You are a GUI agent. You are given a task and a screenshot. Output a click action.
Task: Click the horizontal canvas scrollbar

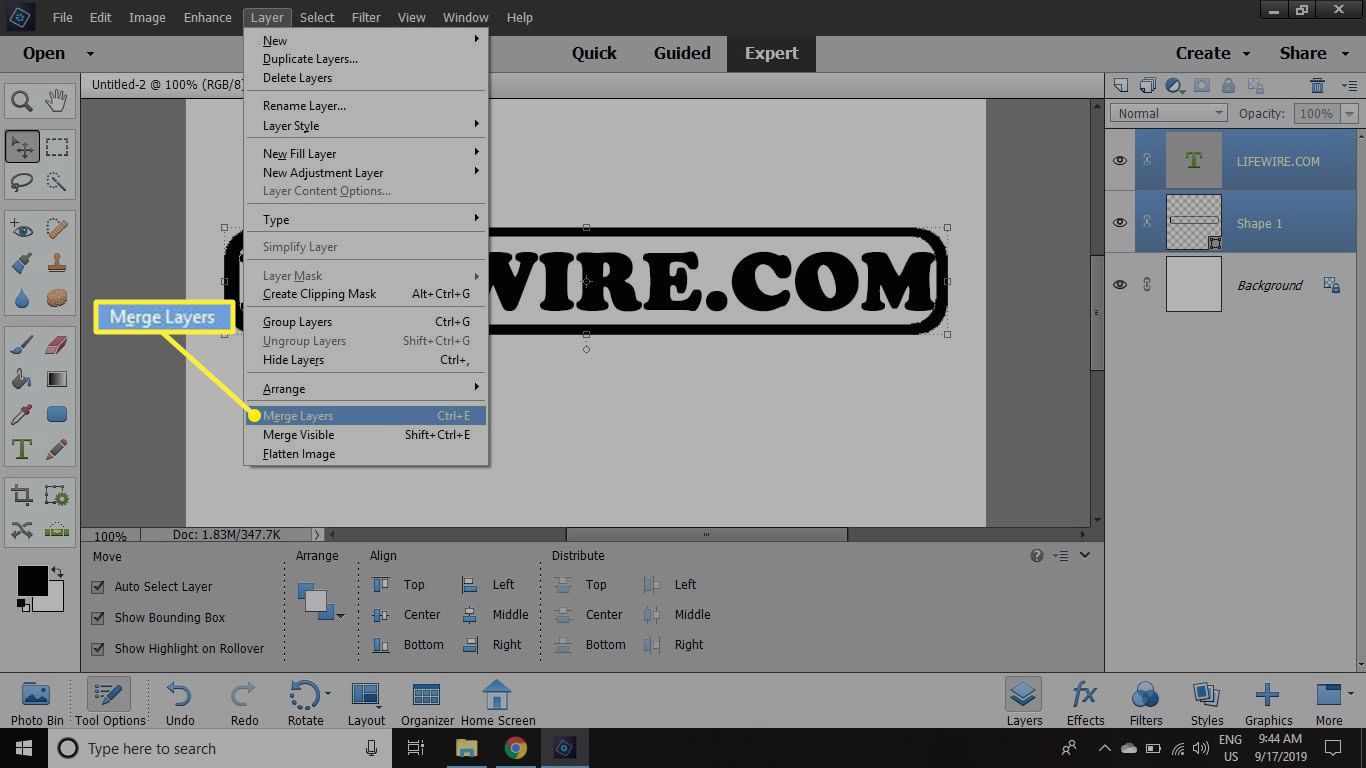tap(706, 535)
